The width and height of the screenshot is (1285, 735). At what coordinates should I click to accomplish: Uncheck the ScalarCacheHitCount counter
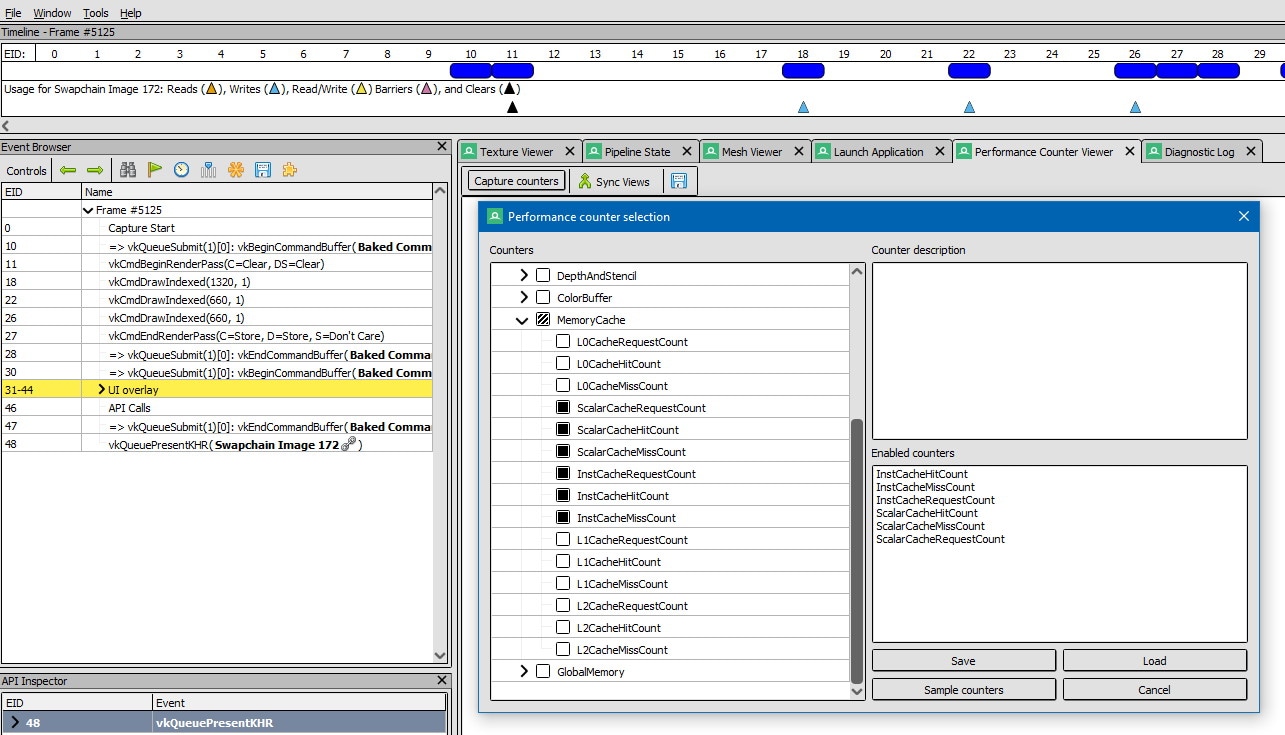(x=563, y=430)
